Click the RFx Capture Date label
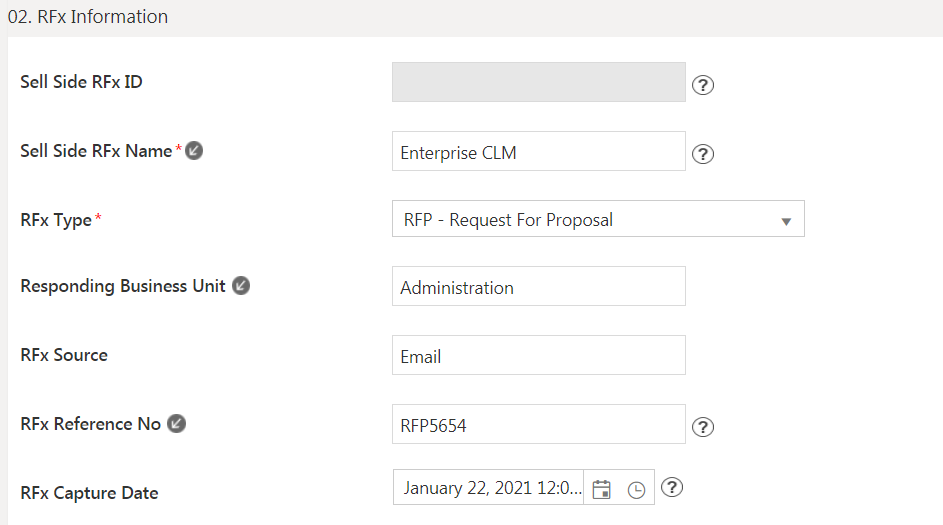The width and height of the screenshot is (943, 525). [x=89, y=492]
